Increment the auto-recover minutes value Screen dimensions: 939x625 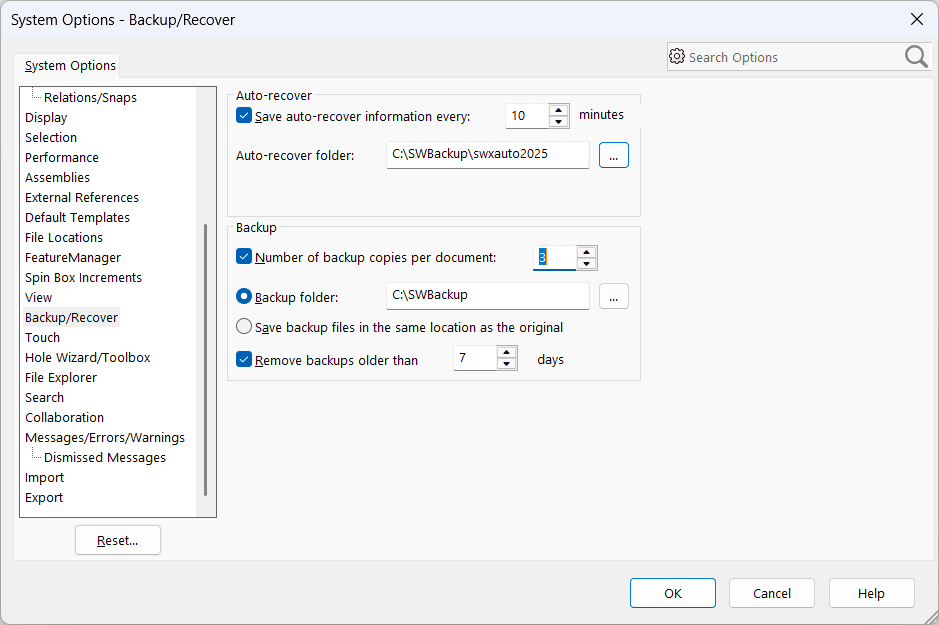click(559, 110)
